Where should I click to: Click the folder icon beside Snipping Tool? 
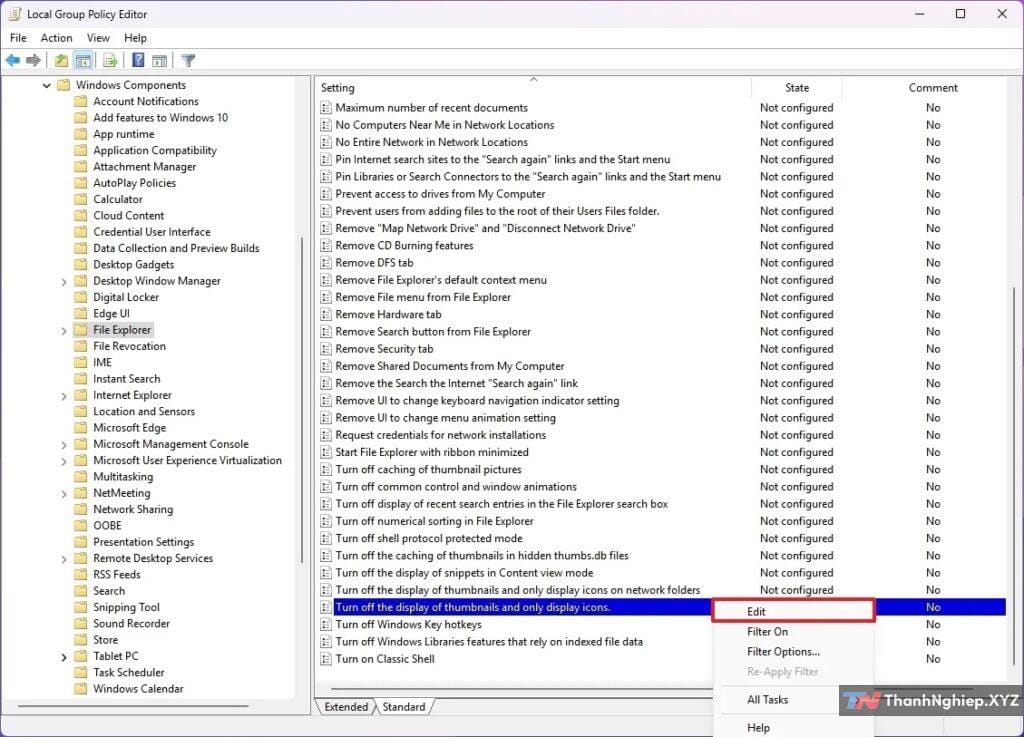[x=80, y=607]
